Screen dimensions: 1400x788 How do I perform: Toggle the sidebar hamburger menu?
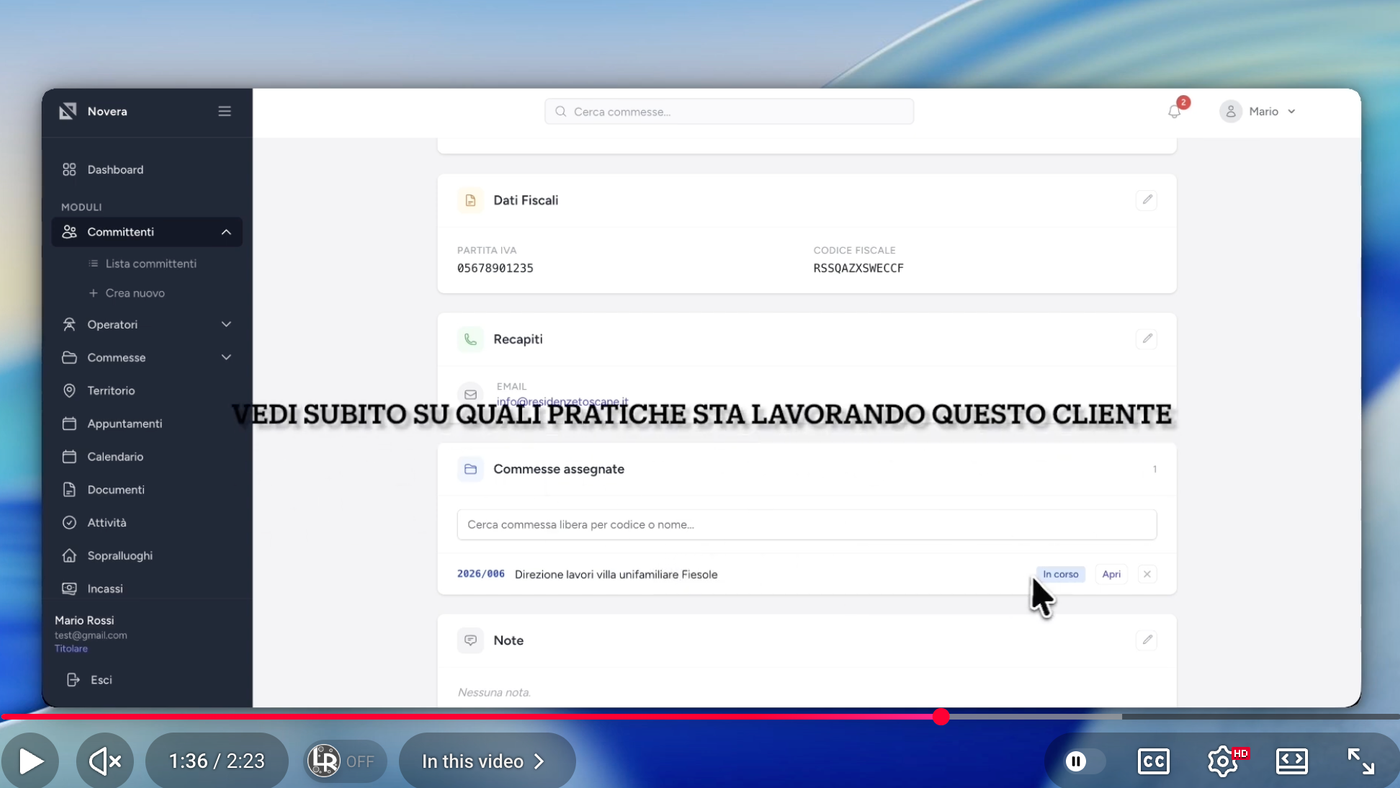click(224, 111)
